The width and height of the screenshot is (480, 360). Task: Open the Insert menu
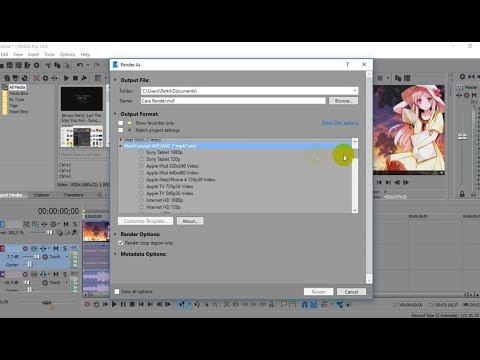[33, 54]
